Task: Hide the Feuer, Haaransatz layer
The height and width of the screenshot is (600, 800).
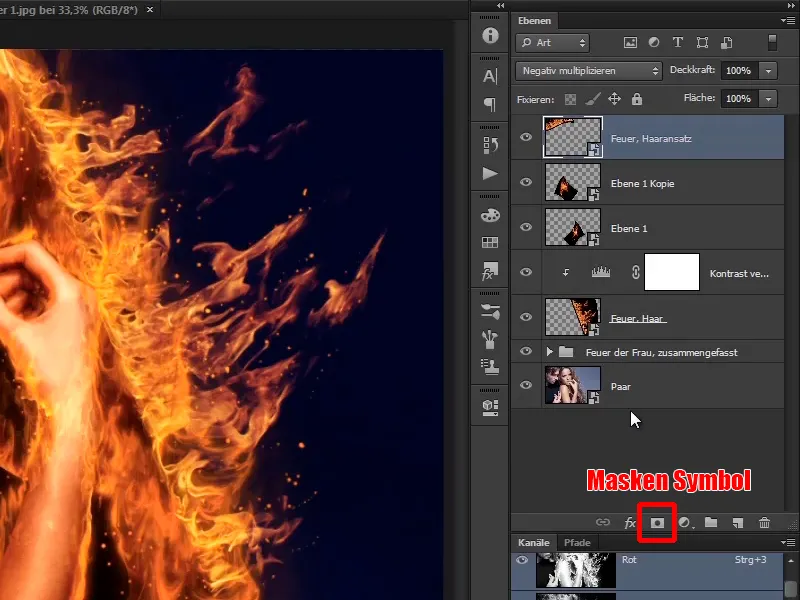Action: 526,137
